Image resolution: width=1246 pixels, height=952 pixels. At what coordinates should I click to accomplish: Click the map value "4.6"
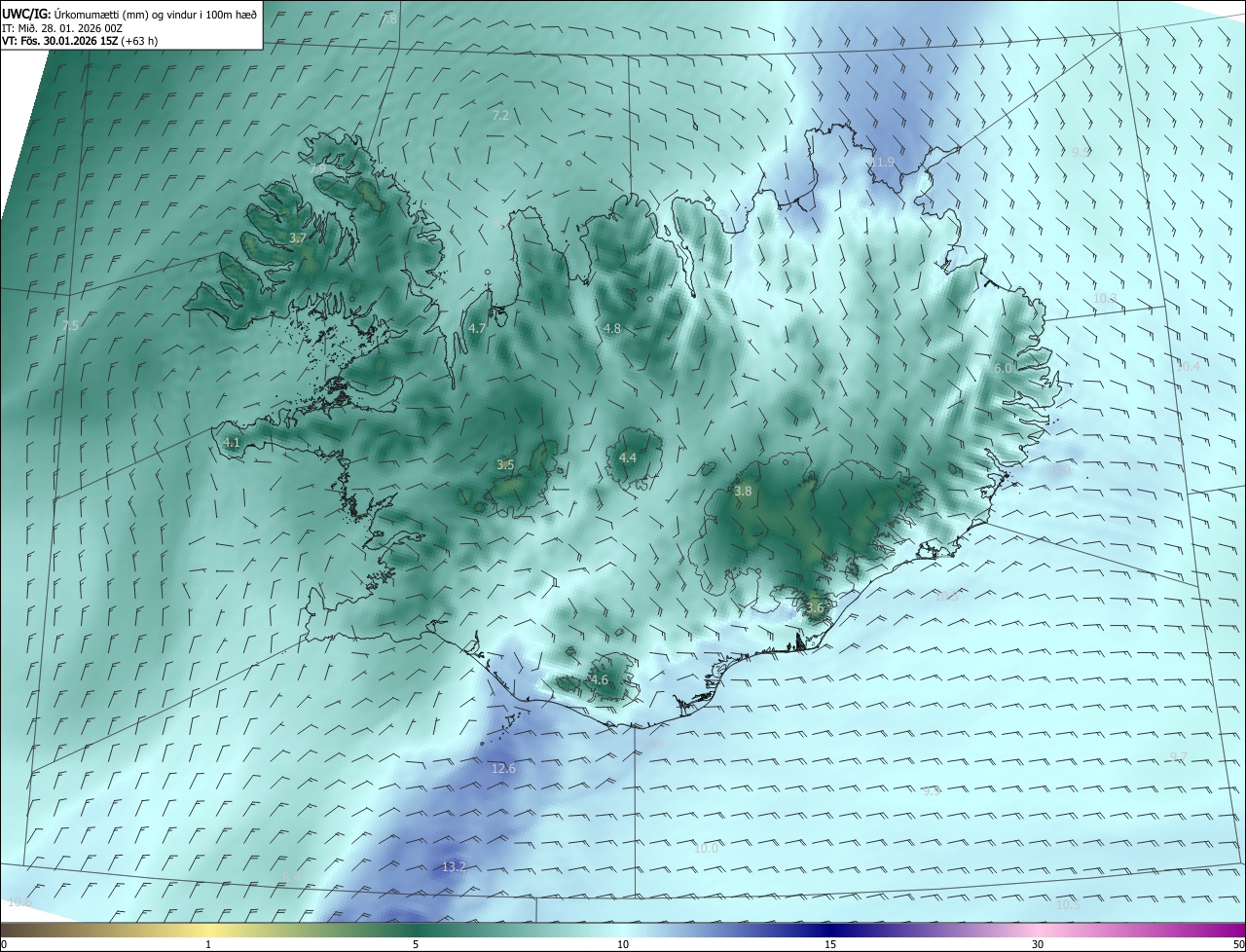click(600, 680)
